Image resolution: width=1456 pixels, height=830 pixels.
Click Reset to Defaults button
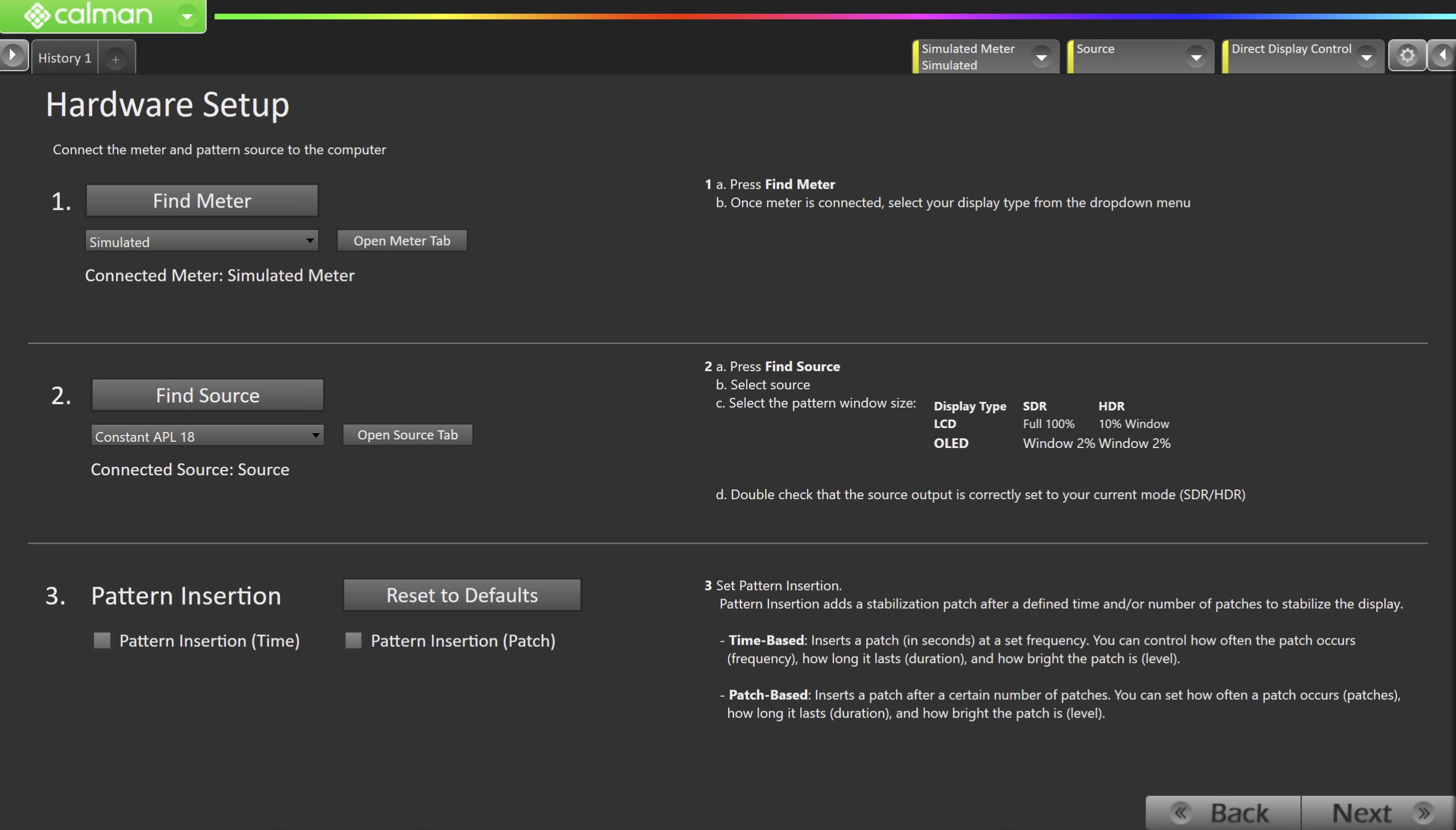(x=462, y=595)
